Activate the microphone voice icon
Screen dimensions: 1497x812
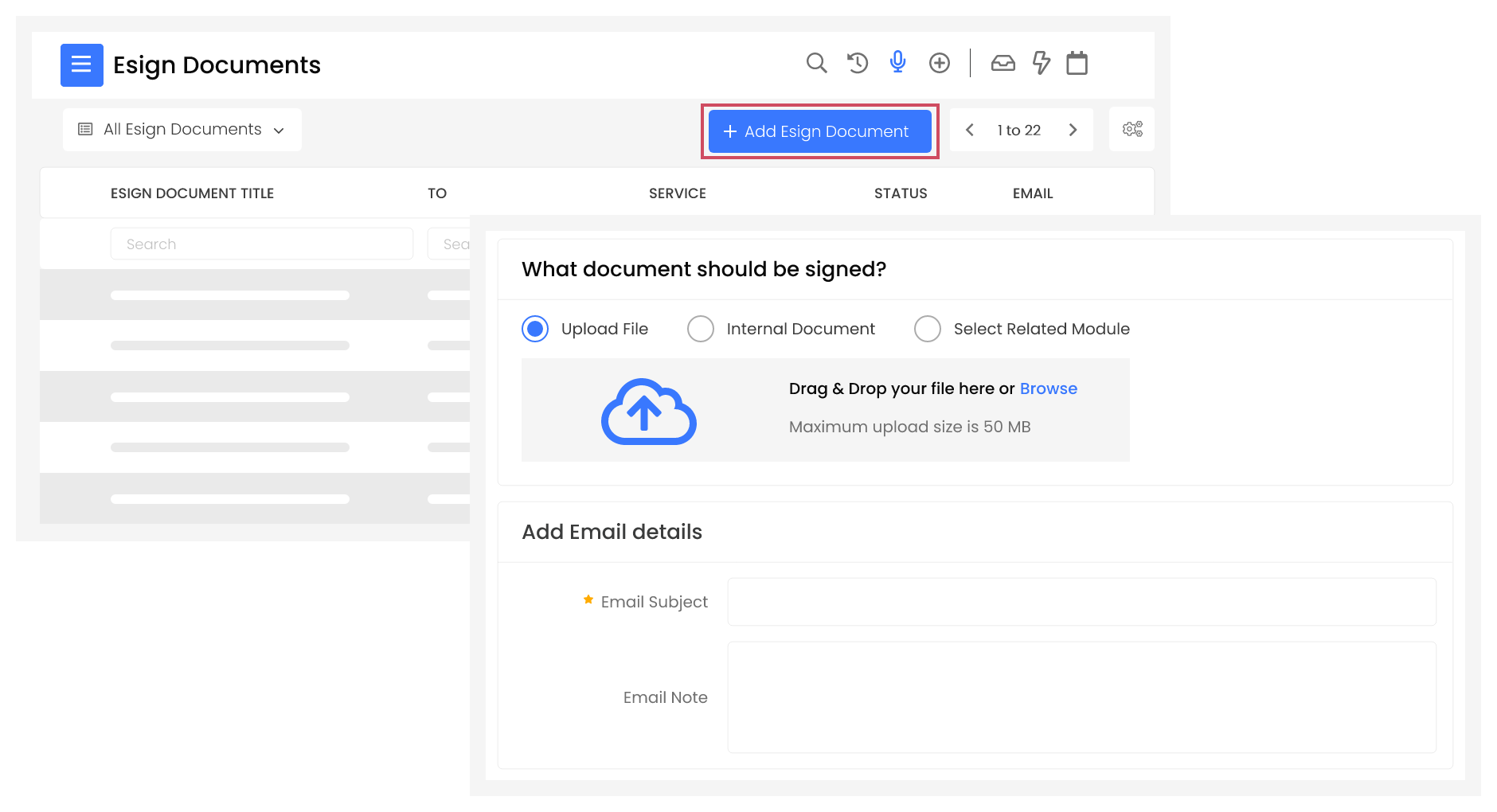pyautogui.click(x=897, y=62)
